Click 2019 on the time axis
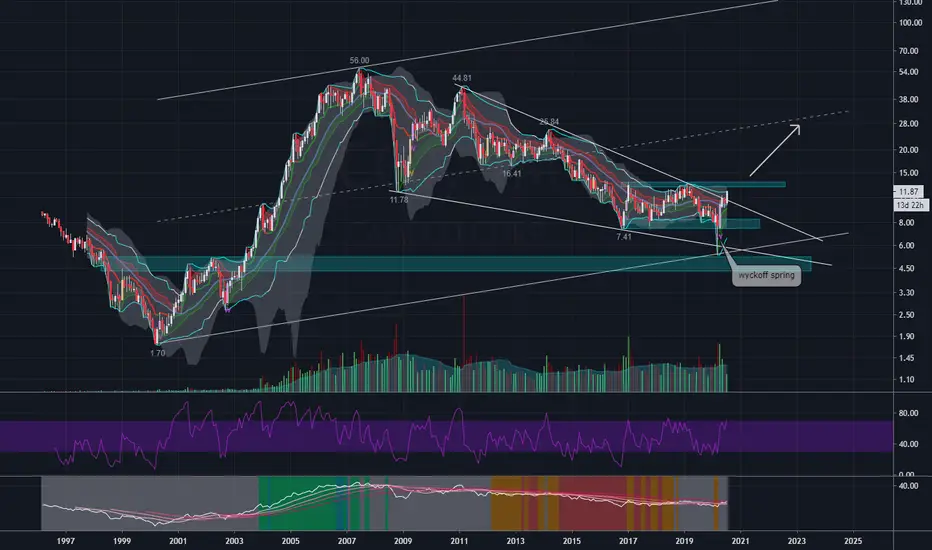Viewport: 932px width, 550px height. click(x=684, y=540)
